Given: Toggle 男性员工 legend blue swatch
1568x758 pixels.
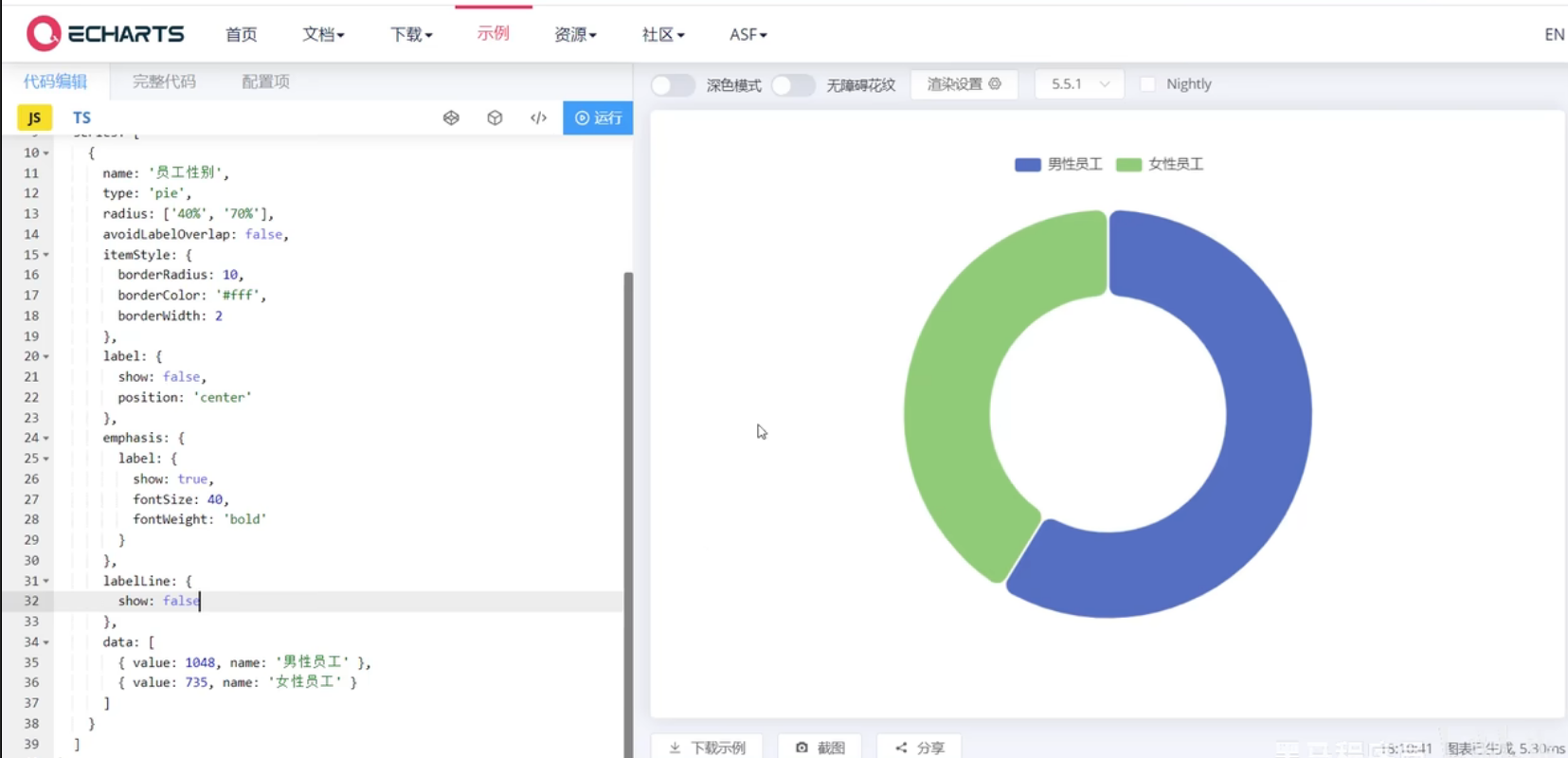Looking at the screenshot, I should (x=1028, y=165).
